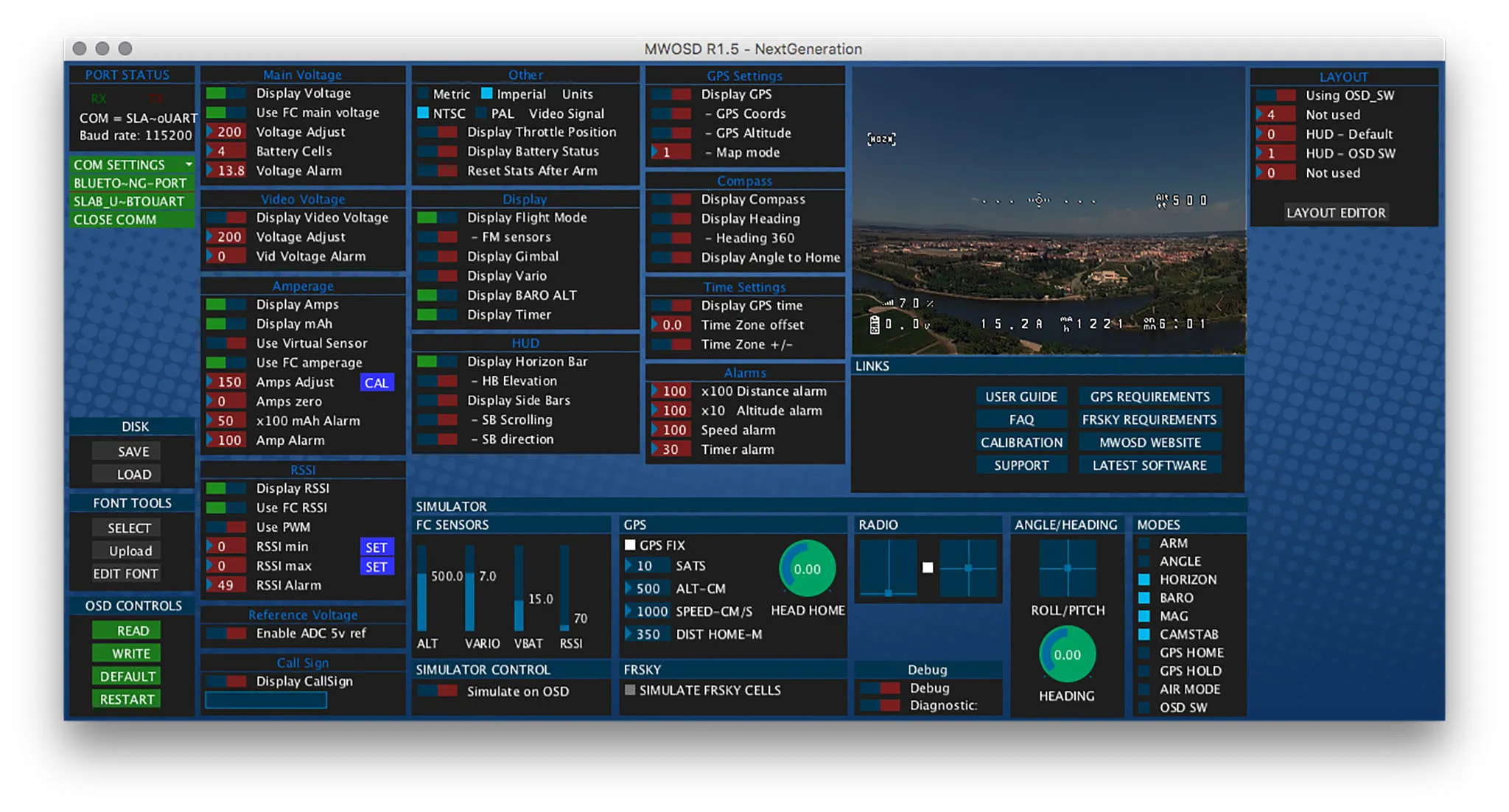Toggle the HORIZON mode indicator
This screenshot has width=1509, height=812.
[1144, 580]
